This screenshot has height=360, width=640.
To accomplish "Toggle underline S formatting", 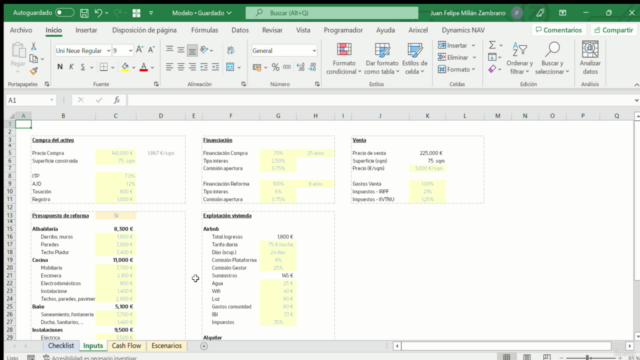I will pos(83,67).
